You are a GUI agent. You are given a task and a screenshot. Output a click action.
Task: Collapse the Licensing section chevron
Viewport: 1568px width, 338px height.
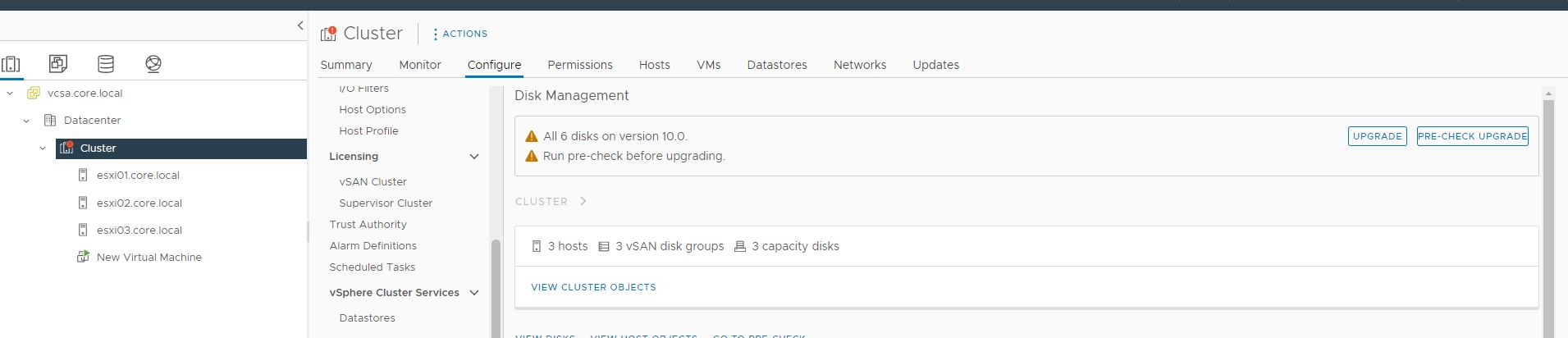click(473, 157)
